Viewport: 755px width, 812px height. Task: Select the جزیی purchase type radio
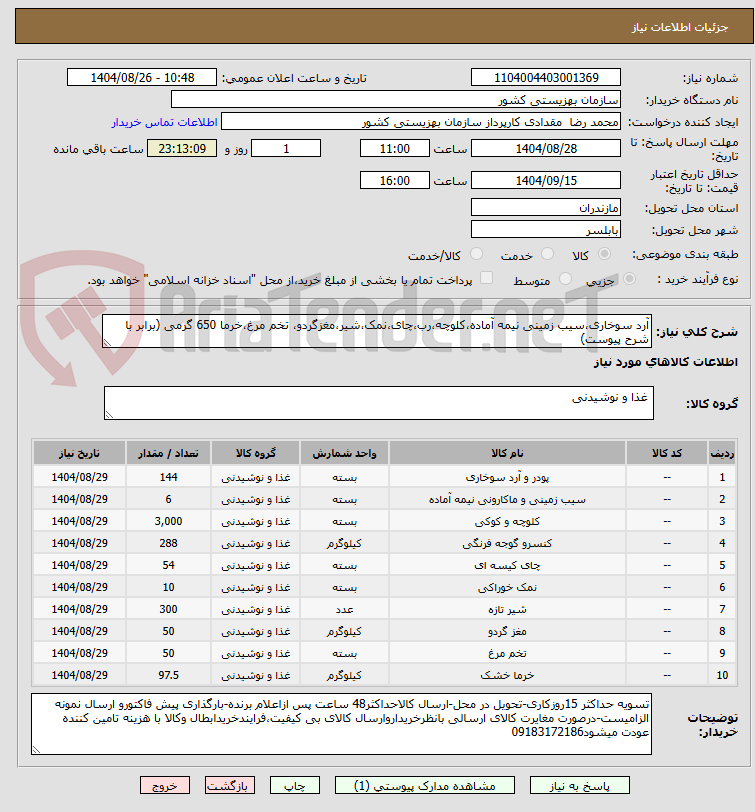pos(629,279)
